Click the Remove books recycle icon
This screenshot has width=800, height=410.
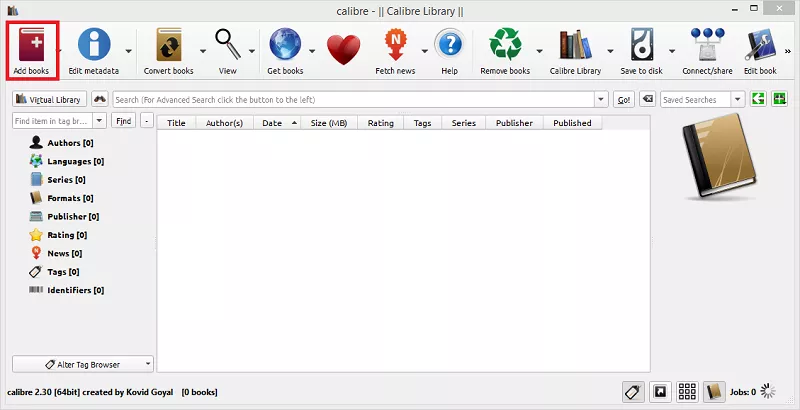pos(505,44)
